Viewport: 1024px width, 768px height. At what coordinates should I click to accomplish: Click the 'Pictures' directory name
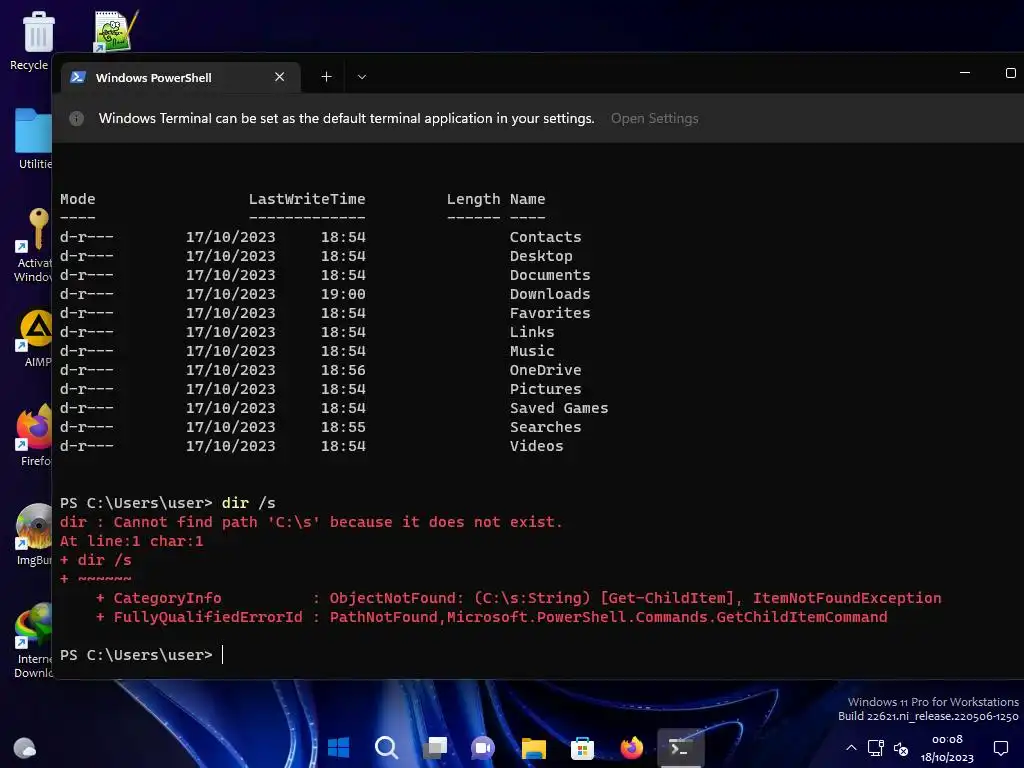545,389
